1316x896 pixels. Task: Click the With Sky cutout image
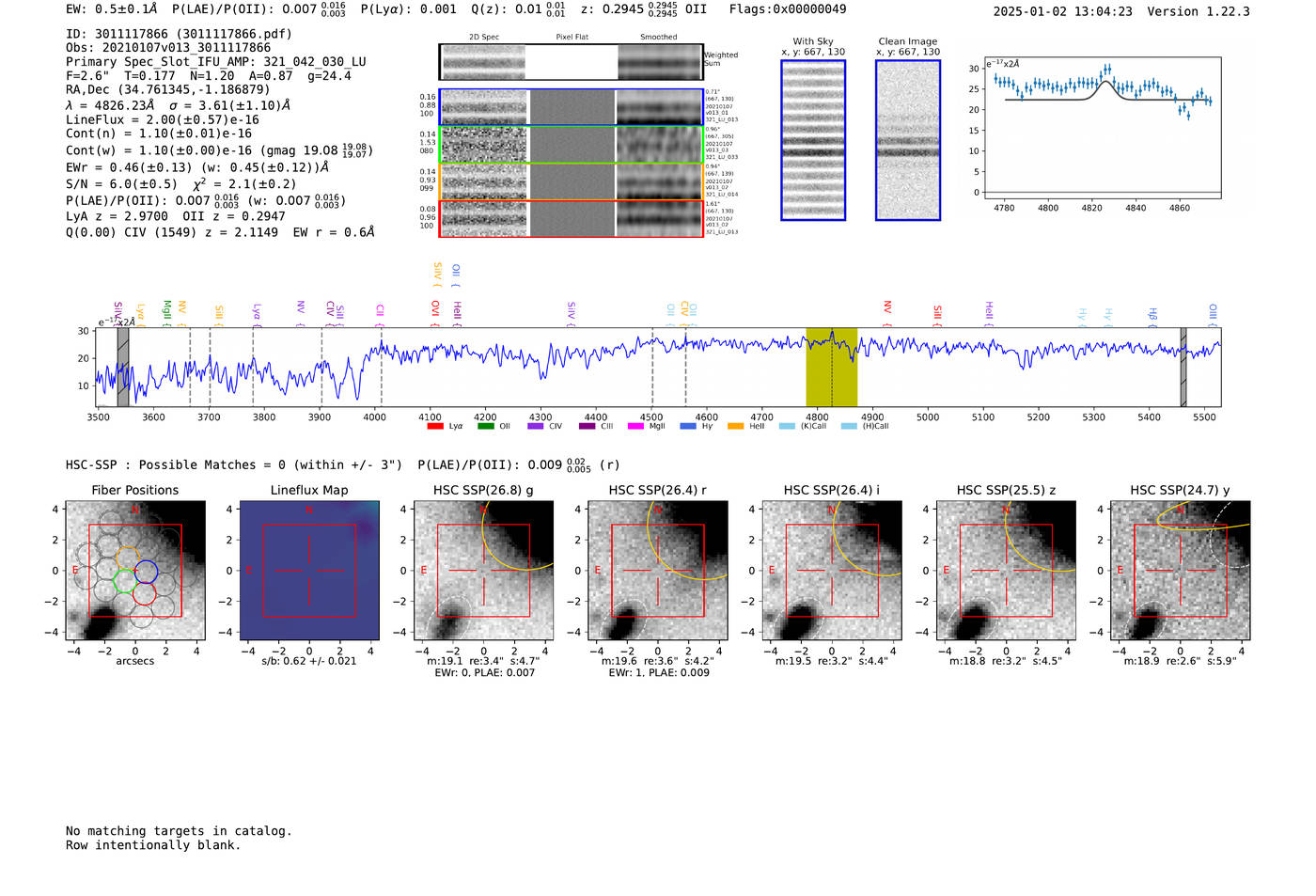[x=813, y=140]
